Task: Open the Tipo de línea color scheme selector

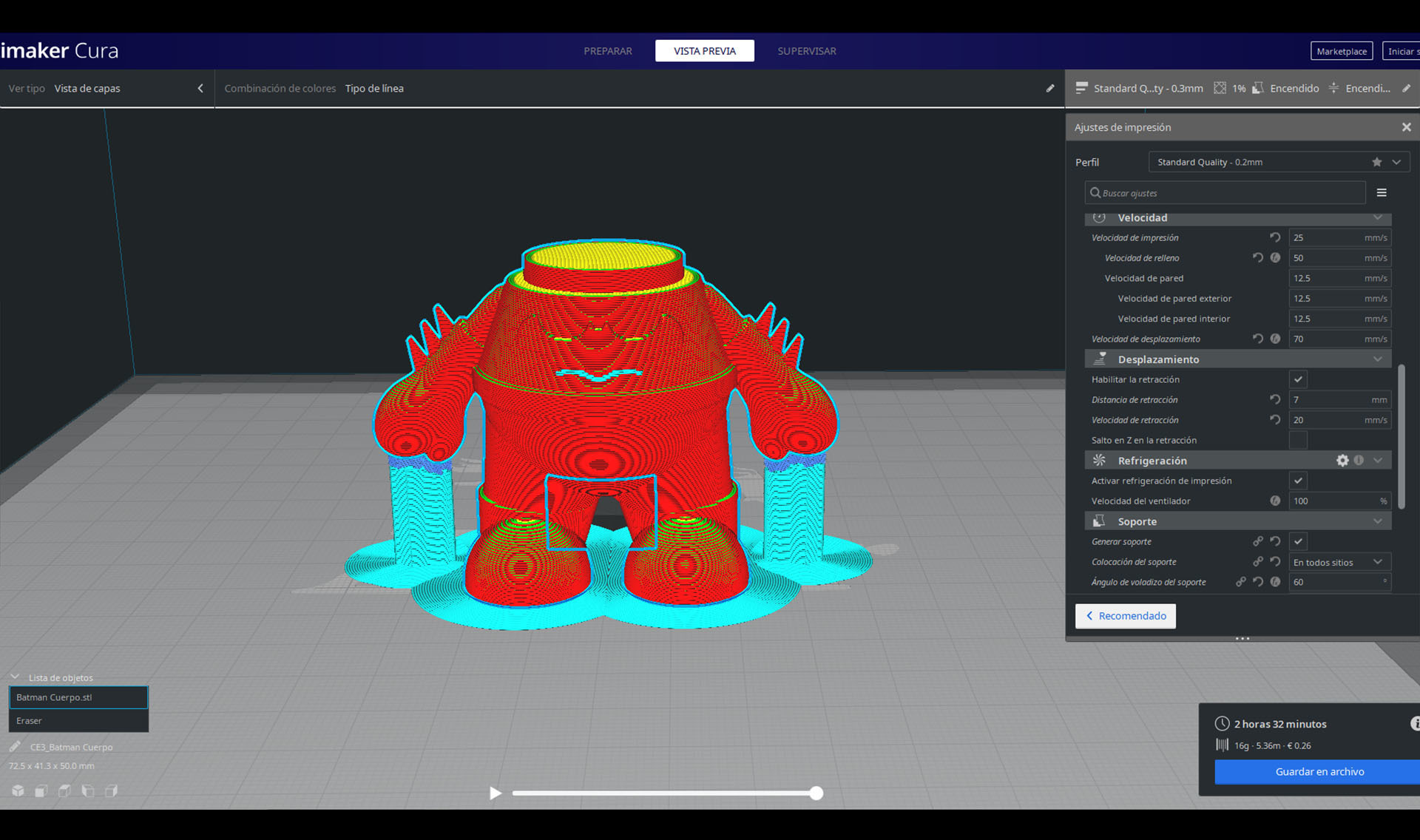Action: coord(374,88)
